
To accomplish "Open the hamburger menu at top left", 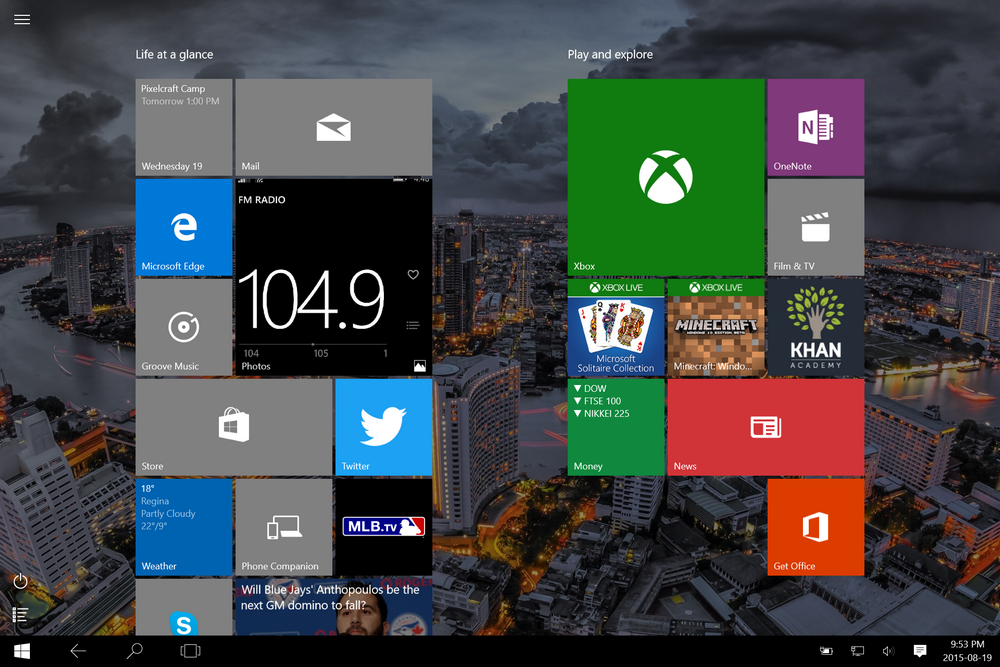I will 22,19.
